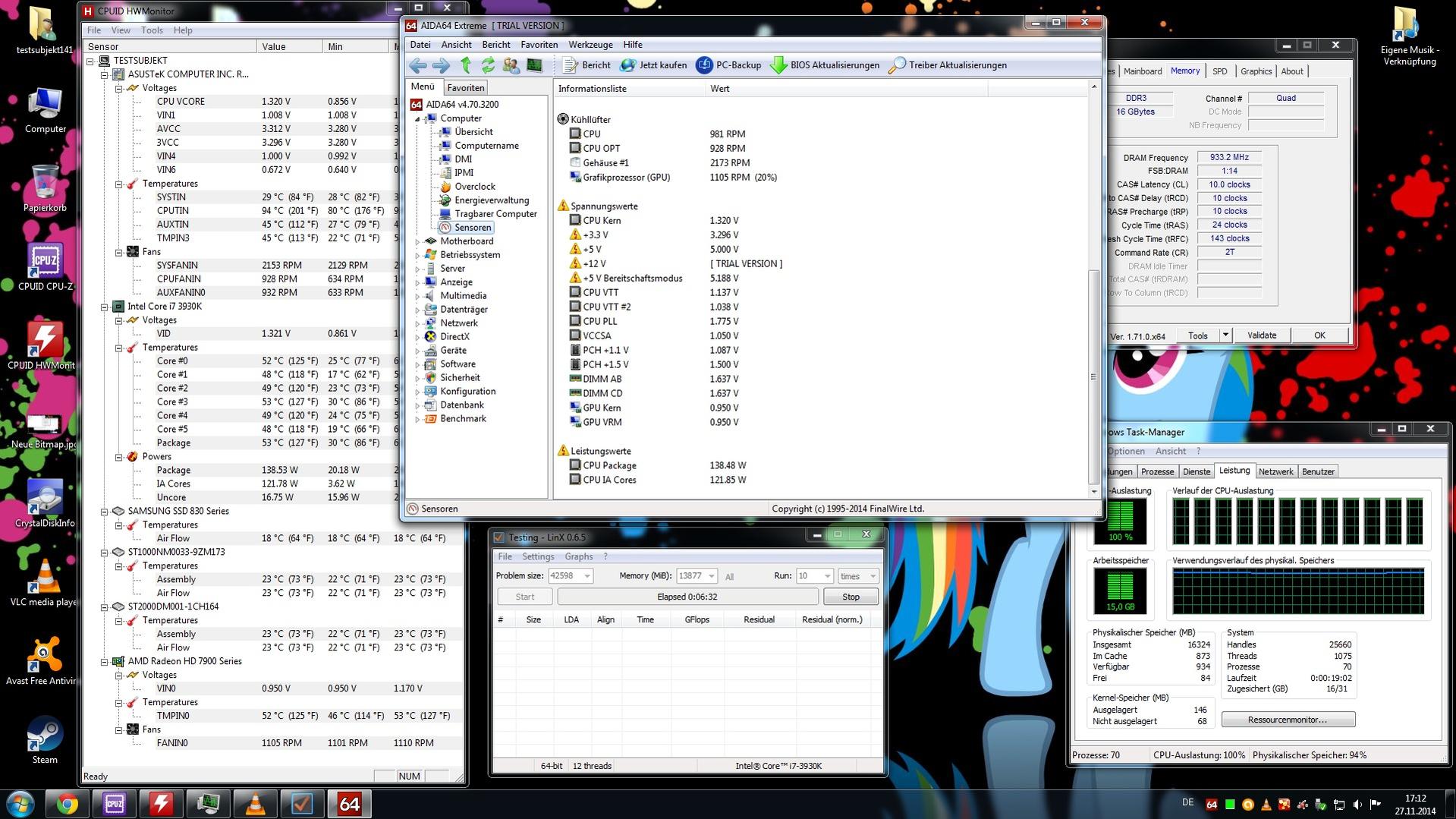This screenshot has width=1456, height=819.
Task: Click the volume icon in system tray
Action: tap(1357, 805)
